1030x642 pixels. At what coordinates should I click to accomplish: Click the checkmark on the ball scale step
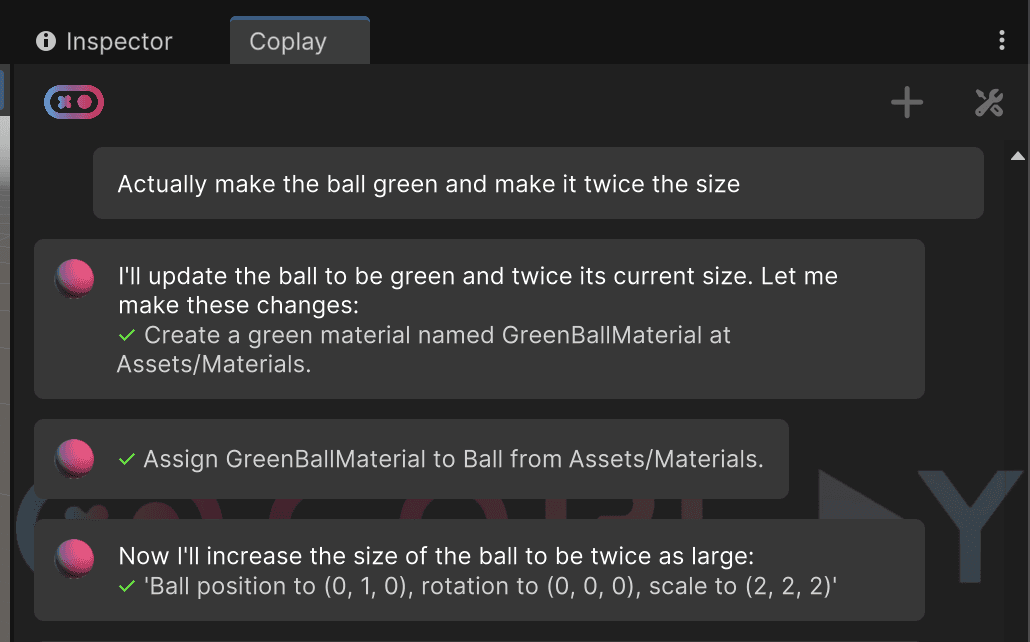click(x=126, y=587)
